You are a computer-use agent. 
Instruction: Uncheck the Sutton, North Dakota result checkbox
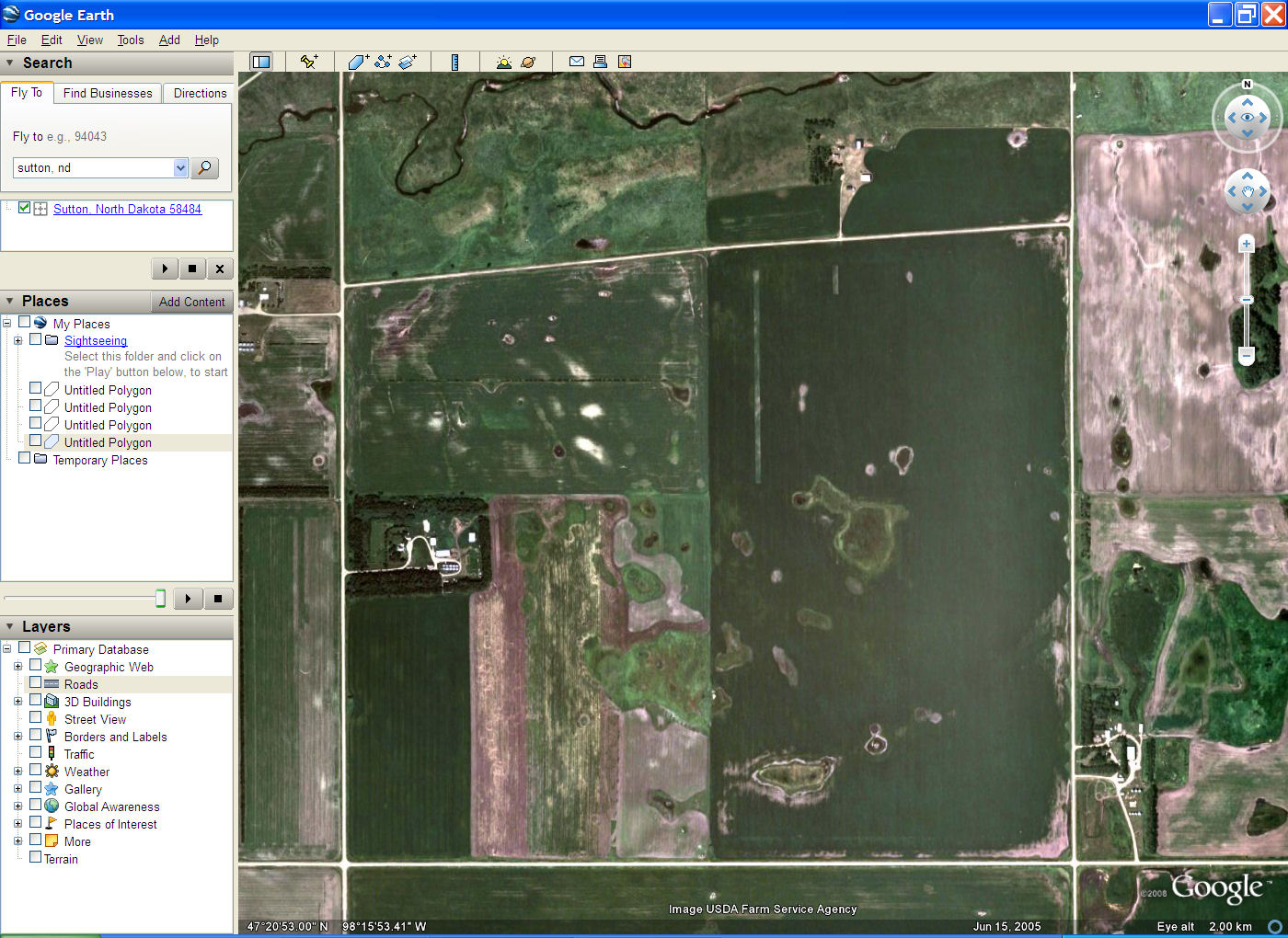click(x=24, y=208)
